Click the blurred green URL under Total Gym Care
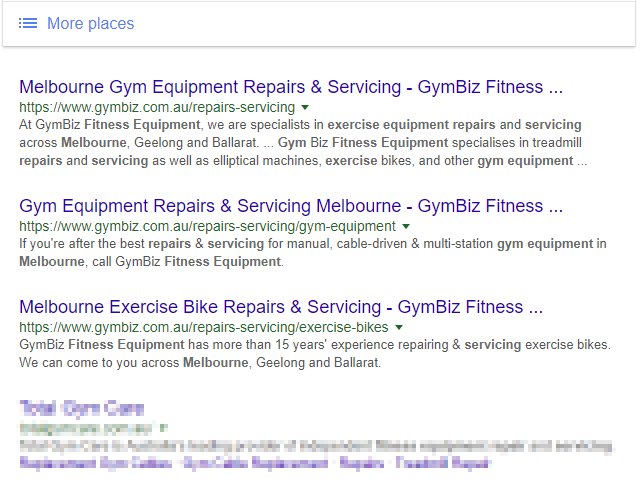 (85, 427)
